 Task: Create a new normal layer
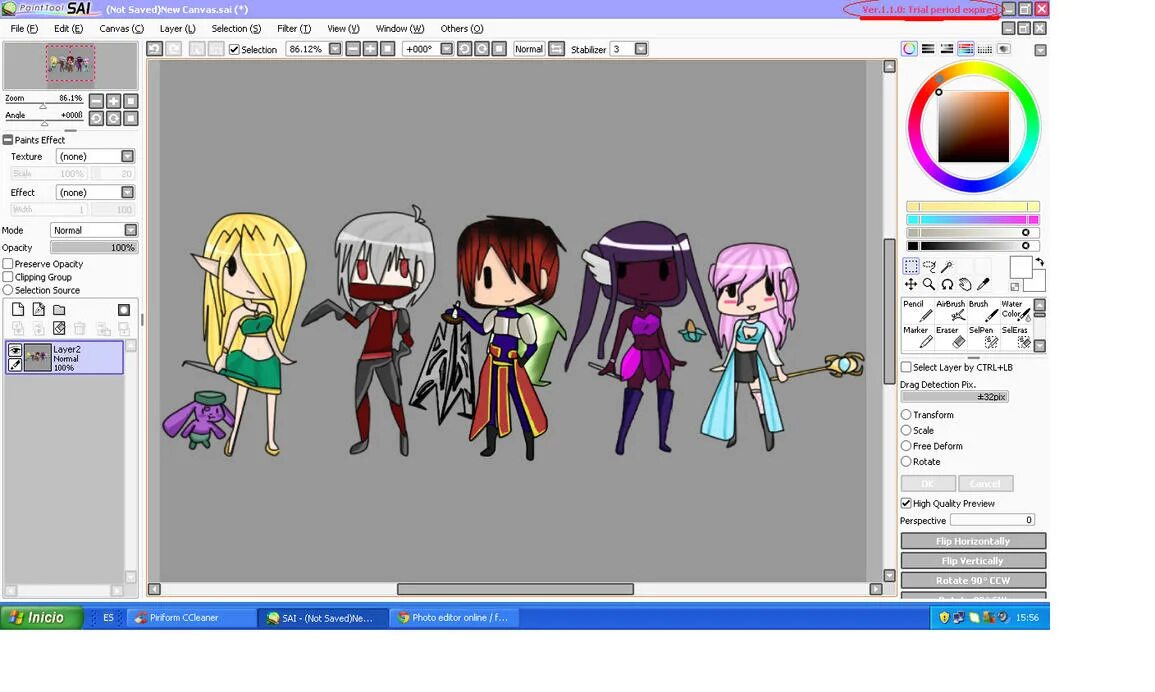[x=18, y=310]
